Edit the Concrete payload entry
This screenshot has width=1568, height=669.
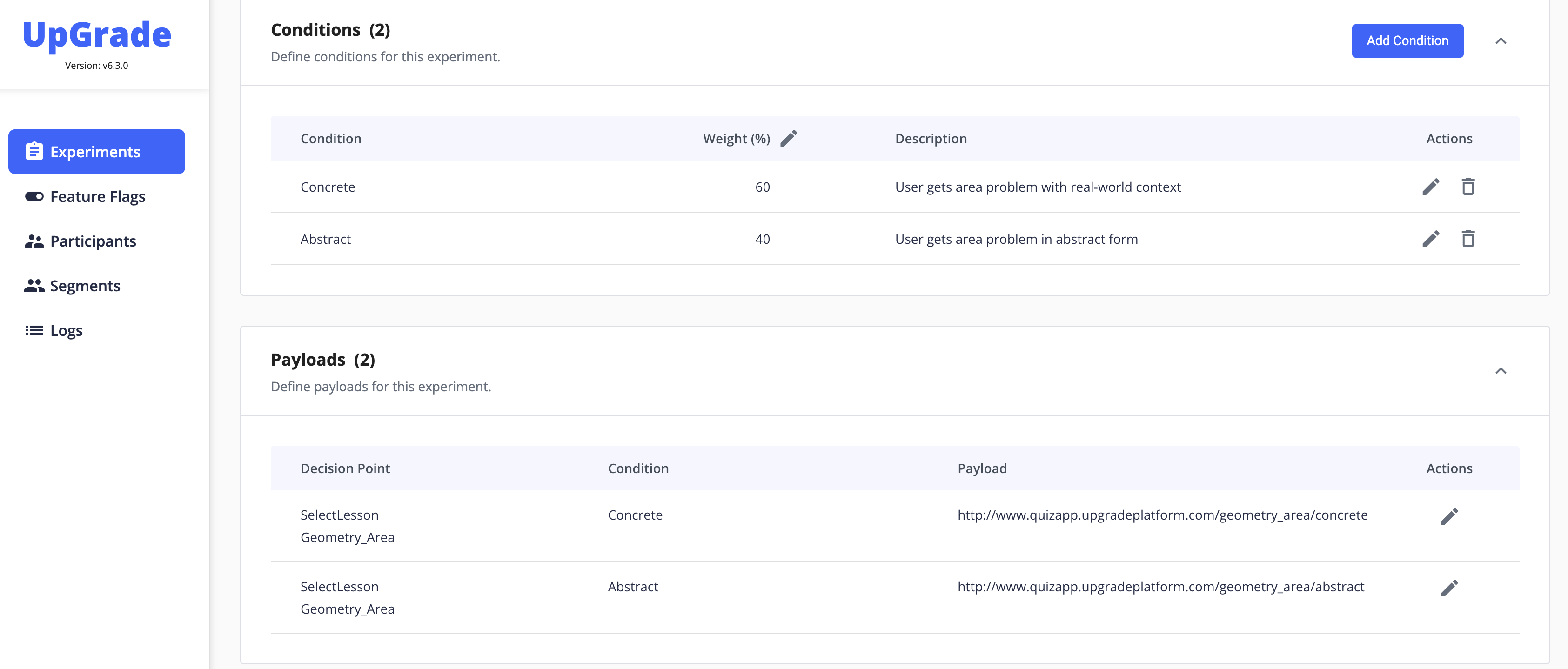[1449, 516]
